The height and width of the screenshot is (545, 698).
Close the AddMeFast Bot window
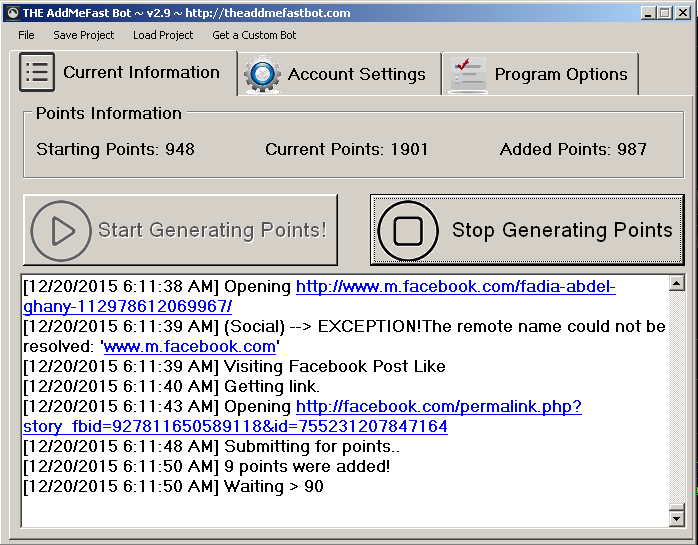[x=683, y=13]
